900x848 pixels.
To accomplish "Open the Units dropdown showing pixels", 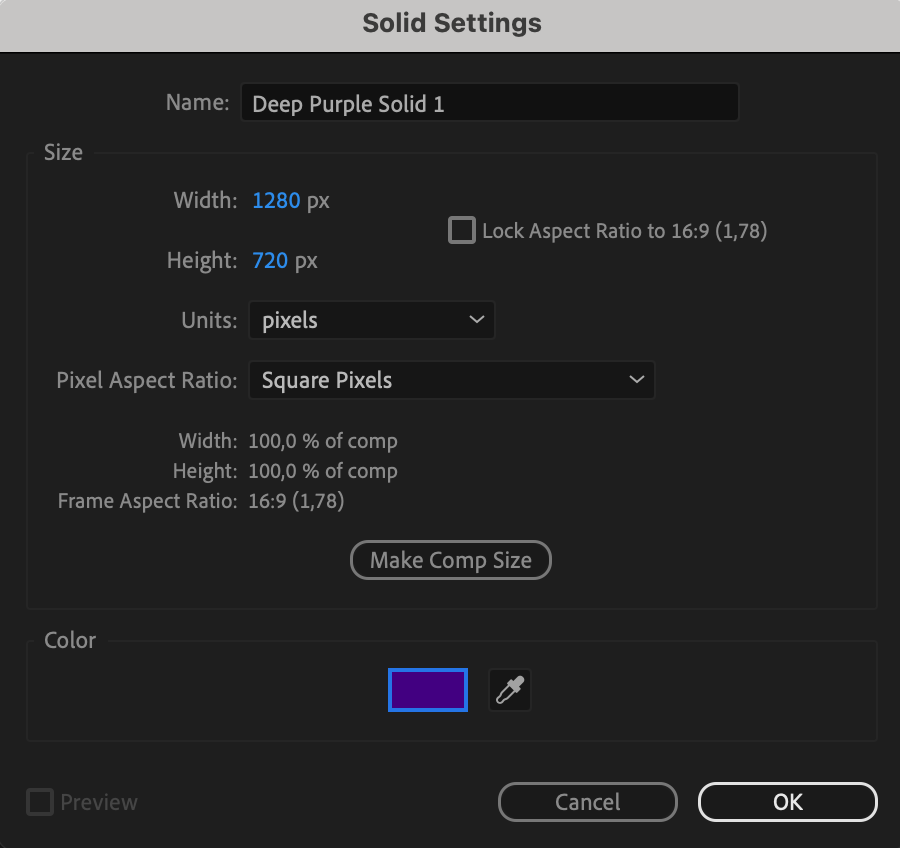I will coord(372,321).
